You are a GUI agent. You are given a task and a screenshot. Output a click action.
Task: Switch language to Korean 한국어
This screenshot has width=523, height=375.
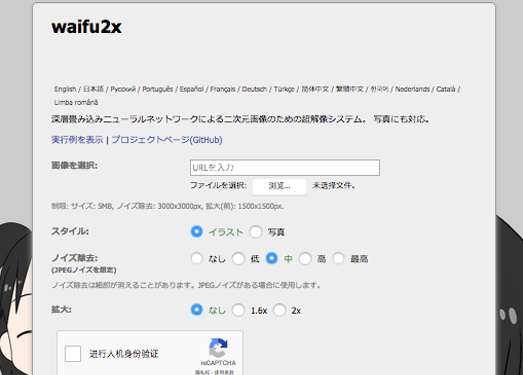click(x=379, y=89)
